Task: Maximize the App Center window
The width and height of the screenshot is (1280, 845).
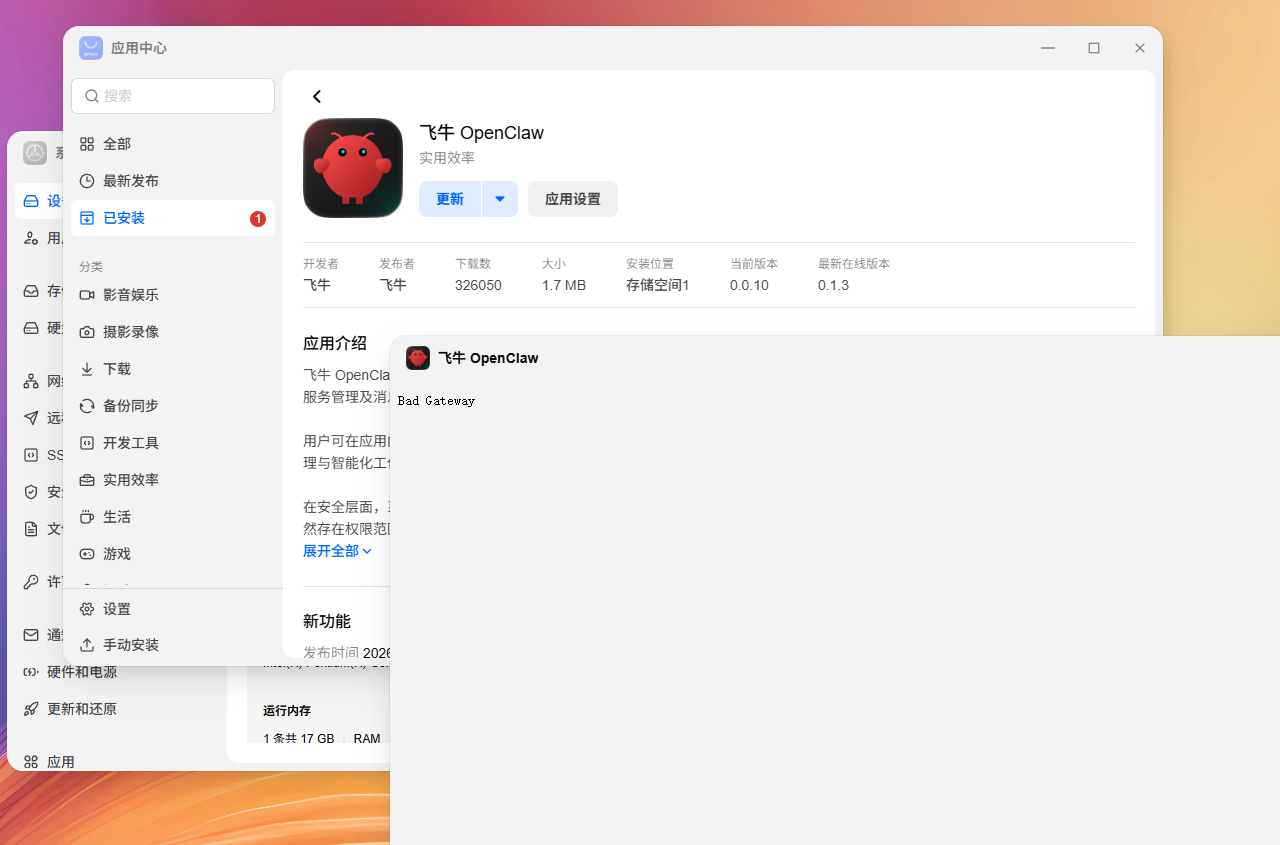Action: 1094,48
